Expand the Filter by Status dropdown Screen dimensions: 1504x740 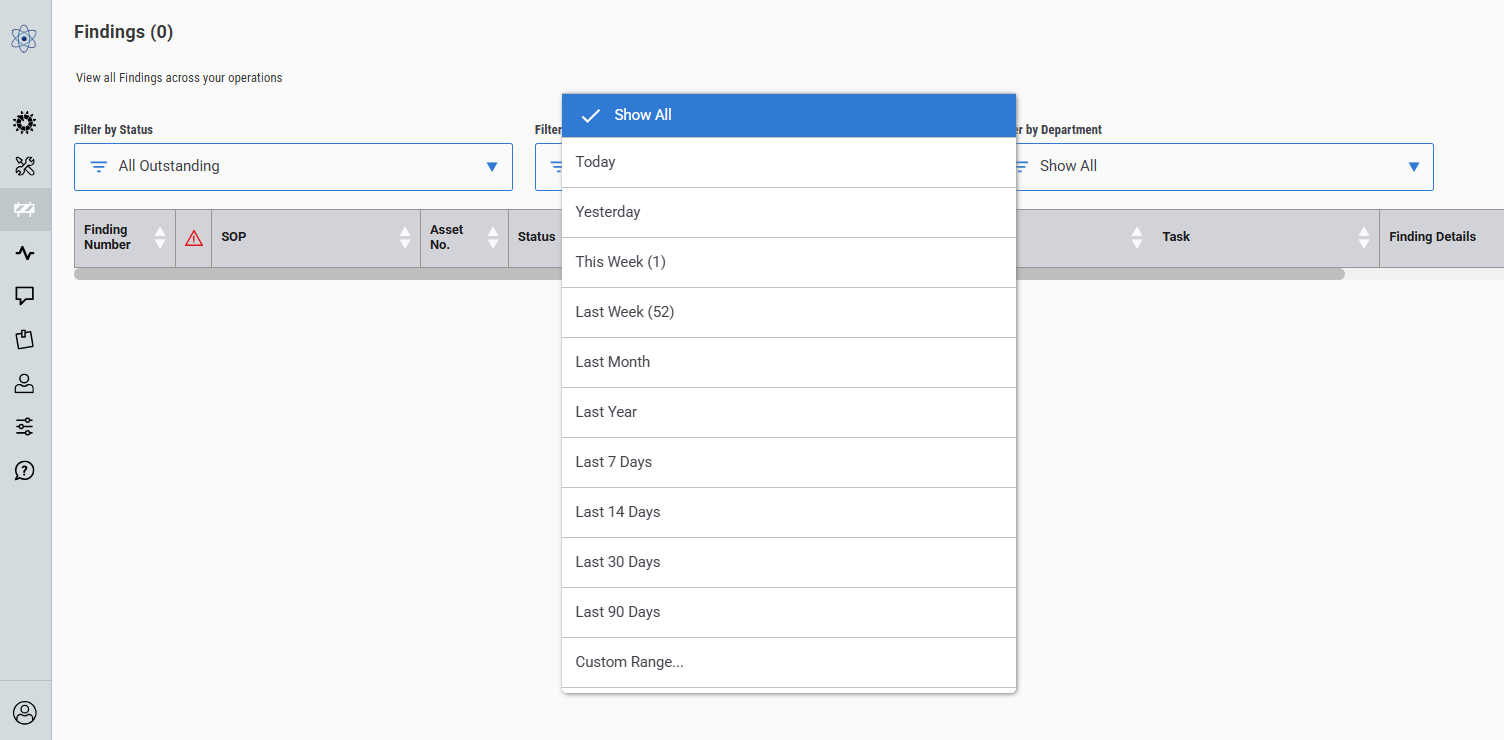coord(293,167)
